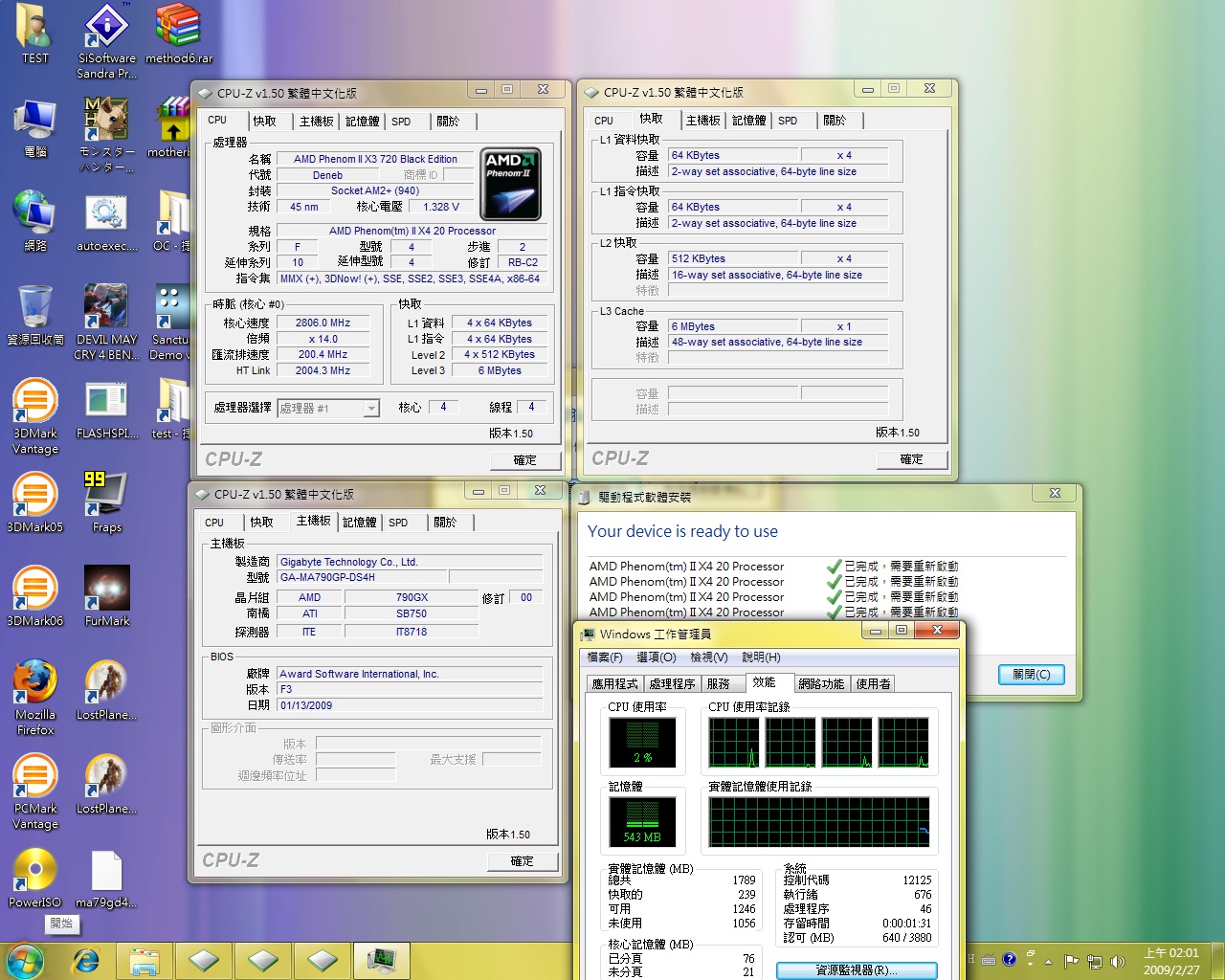Open 資源監視器(R) button in Task Manager
The width and height of the screenshot is (1225, 980).
tap(857, 970)
